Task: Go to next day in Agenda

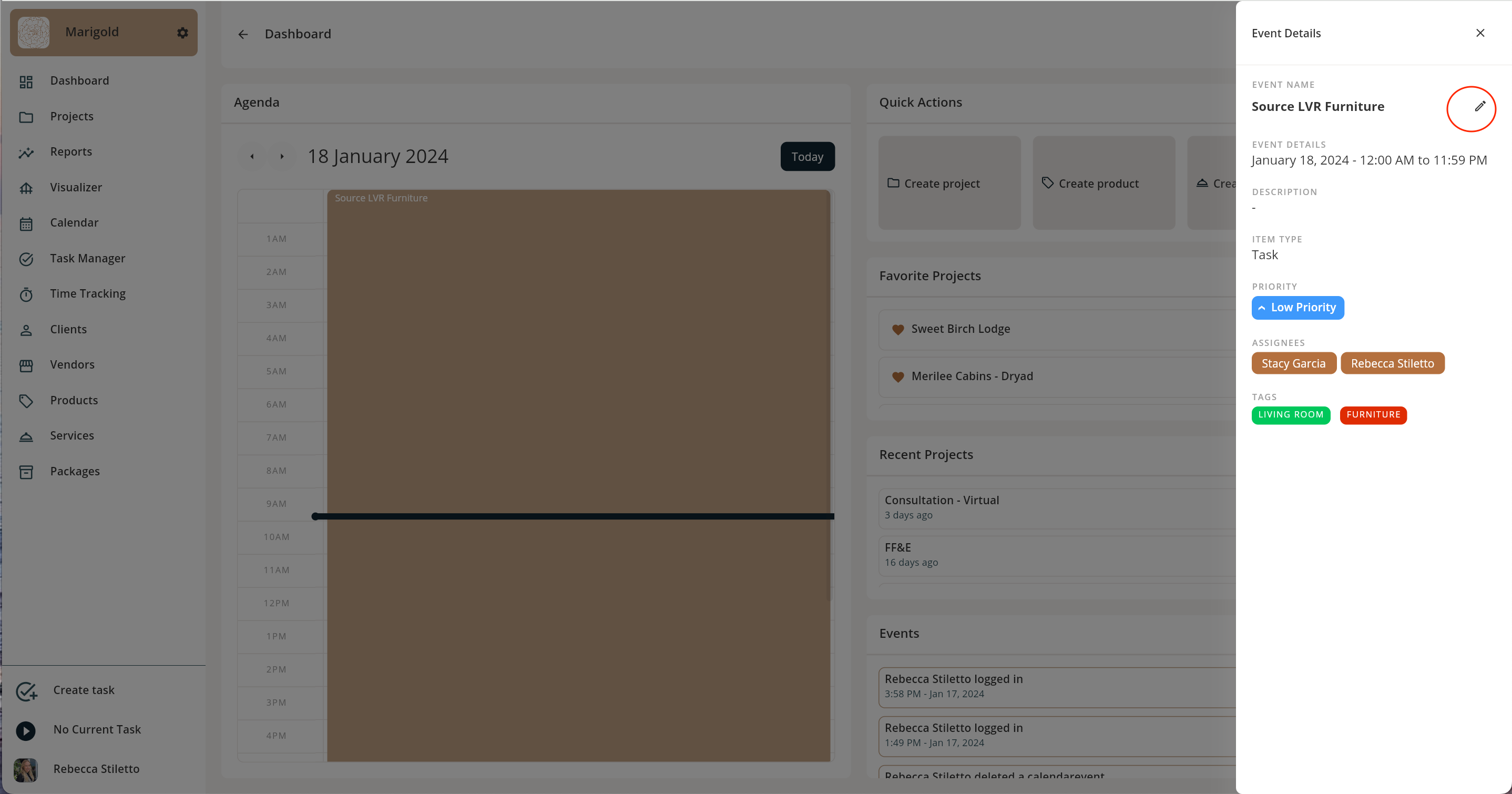Action: point(282,157)
